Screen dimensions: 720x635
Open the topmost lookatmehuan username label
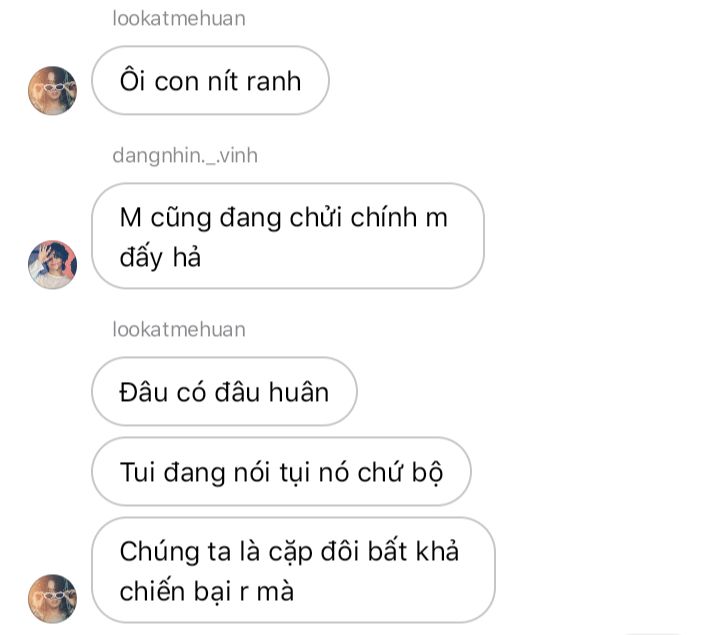click(179, 19)
